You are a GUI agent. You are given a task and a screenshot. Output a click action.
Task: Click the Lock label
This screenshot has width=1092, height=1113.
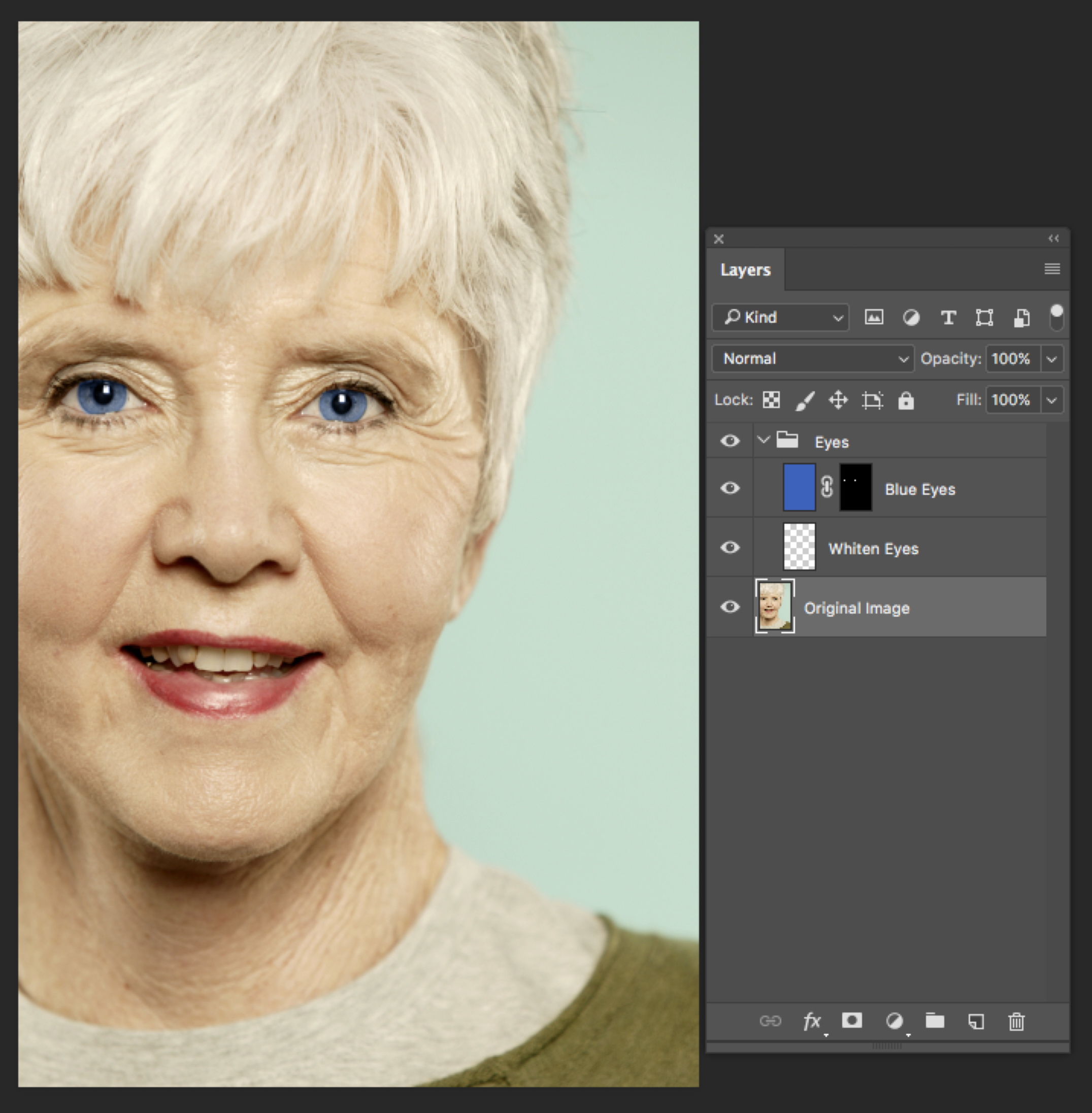pos(733,399)
